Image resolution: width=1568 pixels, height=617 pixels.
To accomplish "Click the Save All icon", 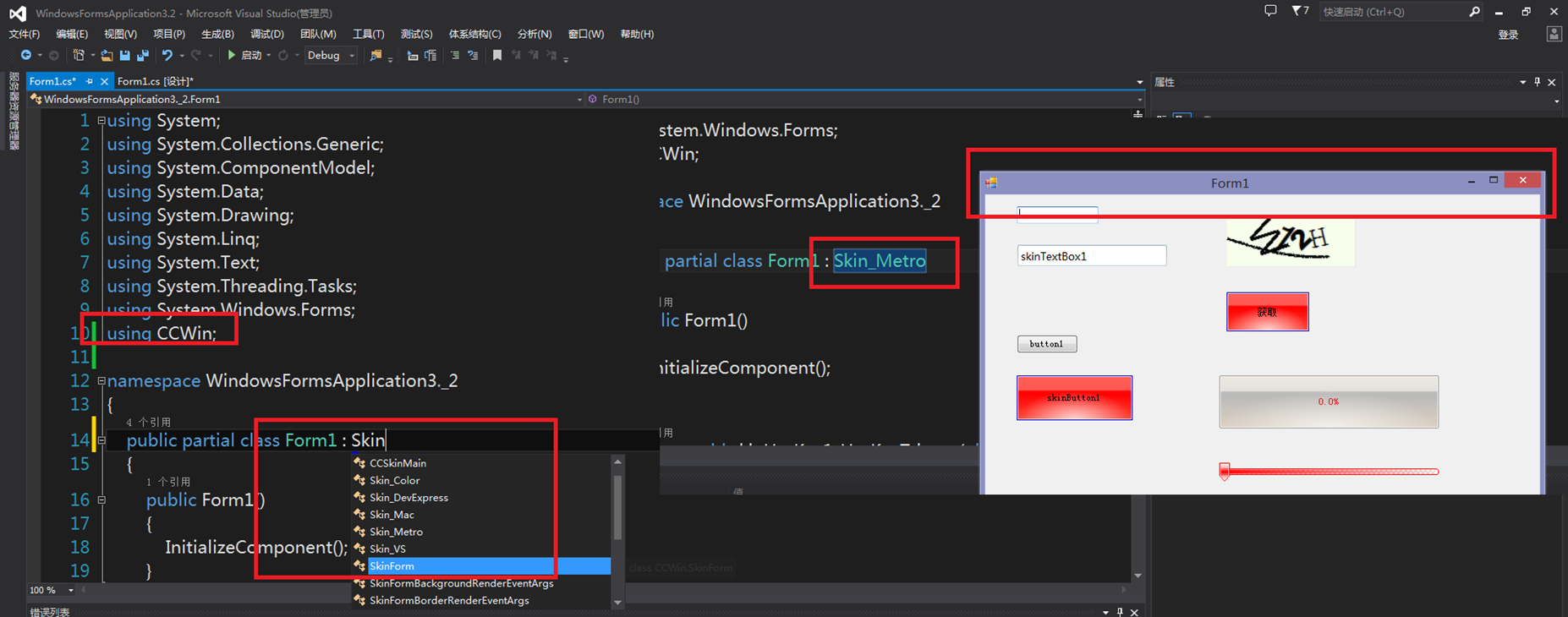I will point(143,56).
